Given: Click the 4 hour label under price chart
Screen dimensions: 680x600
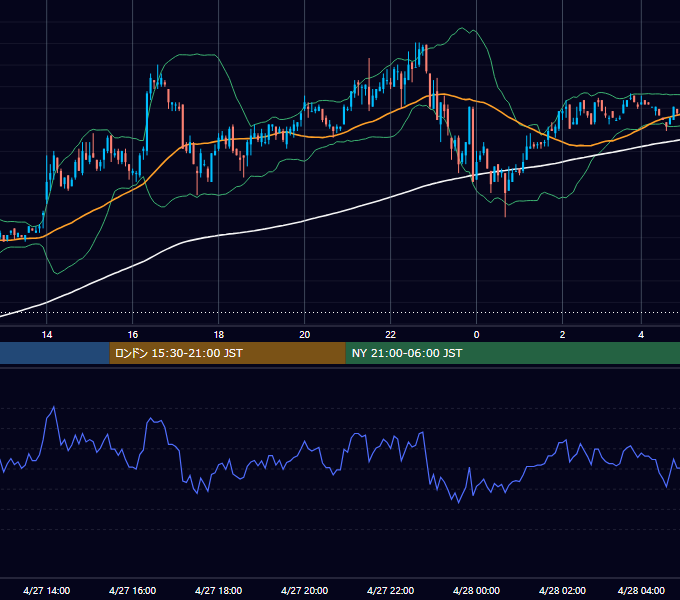Looking at the screenshot, I should [x=641, y=335].
